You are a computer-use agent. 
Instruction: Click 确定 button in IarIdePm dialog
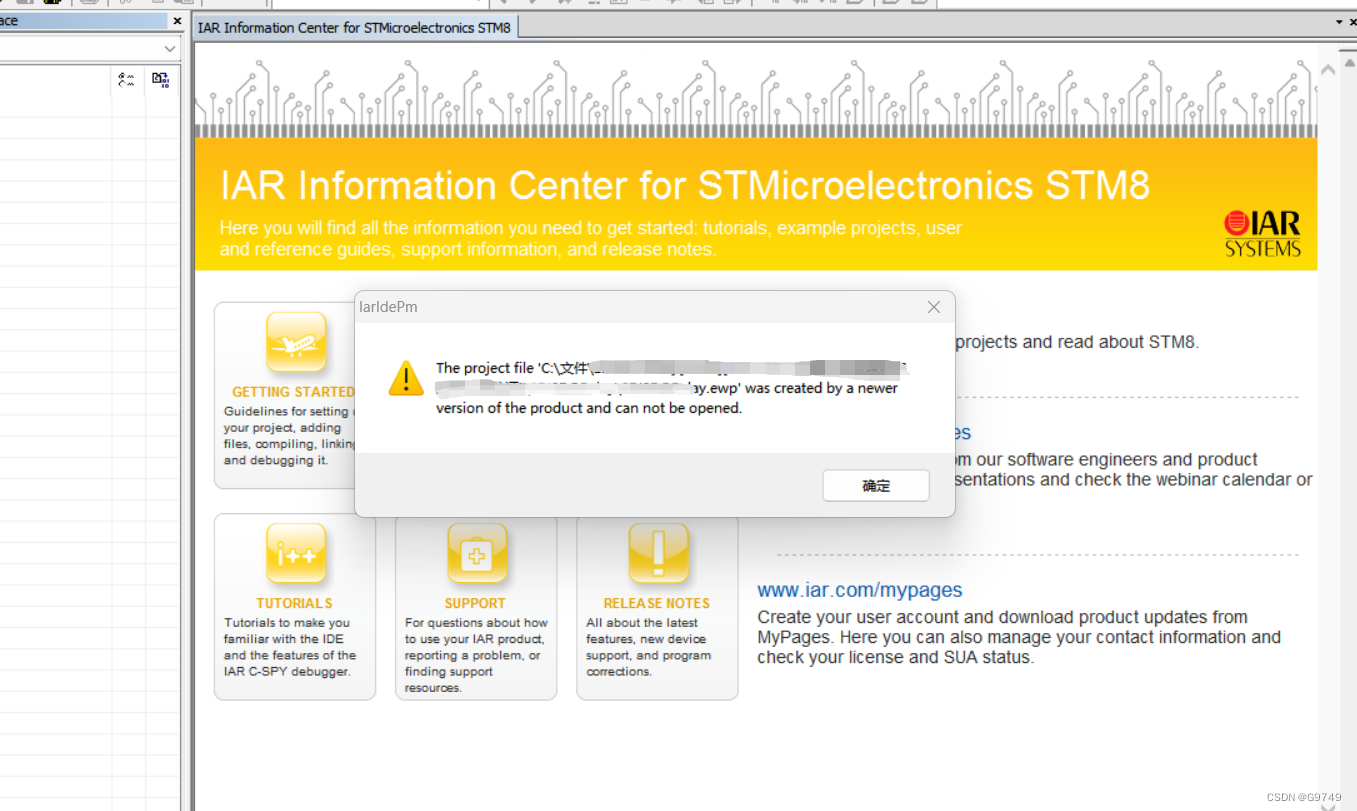click(876, 486)
